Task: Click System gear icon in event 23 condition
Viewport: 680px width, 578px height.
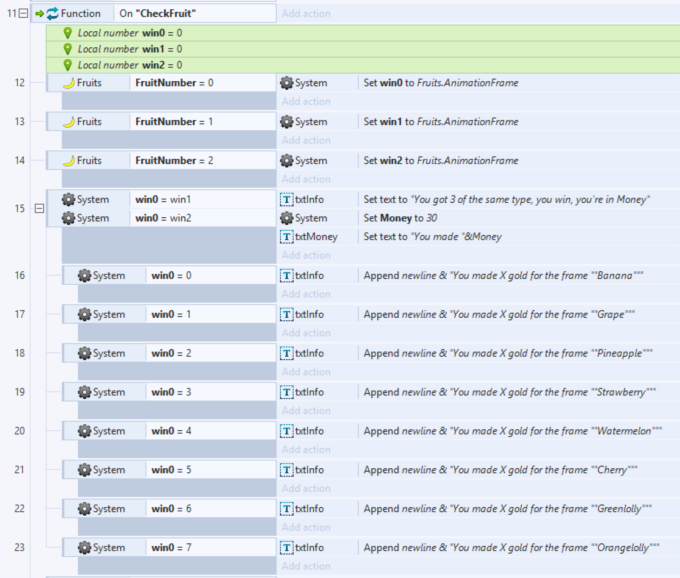Action: (85, 547)
